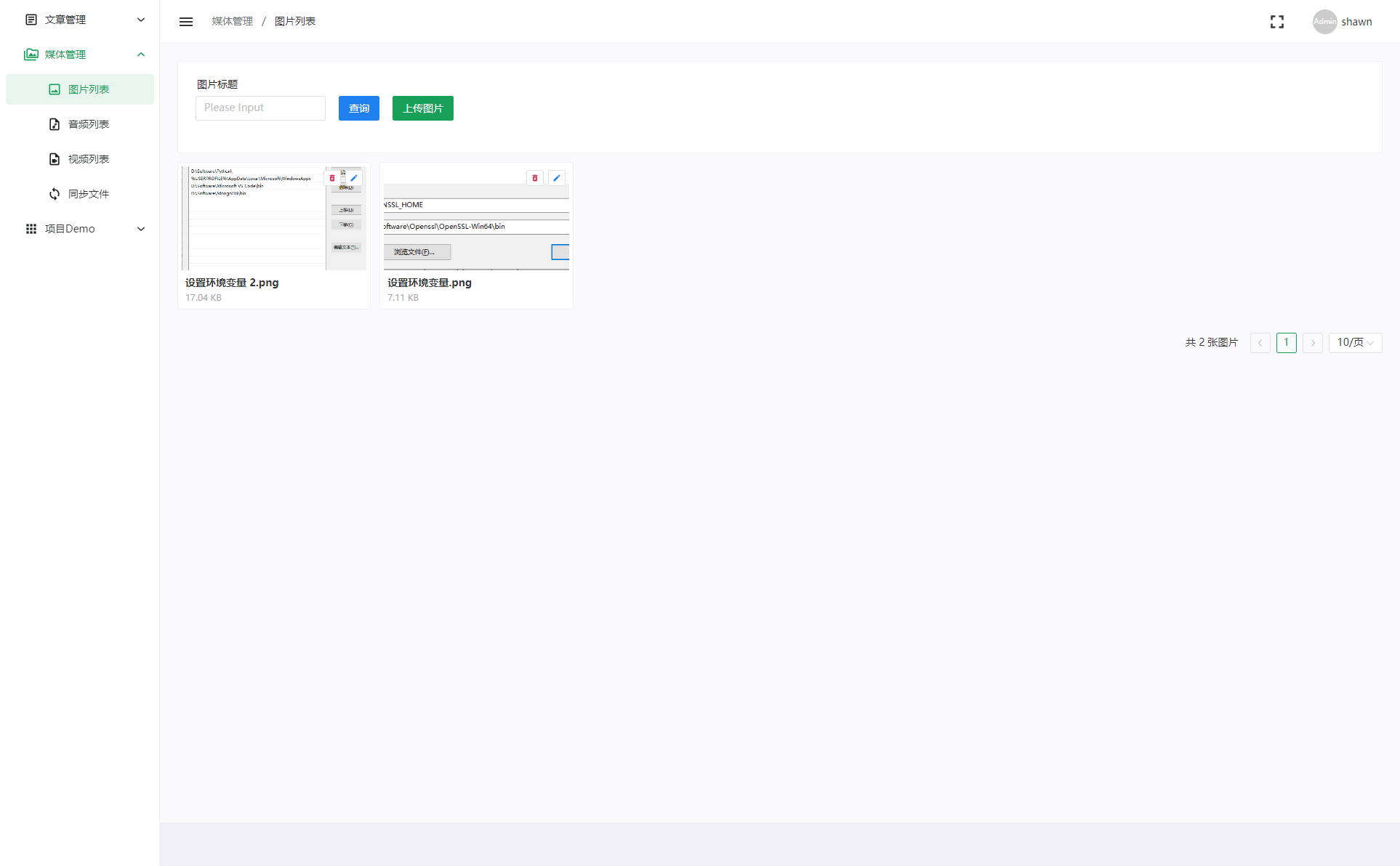Click the blue 查询 button
Image resolution: width=1400 pixels, height=866 pixels.
tap(359, 108)
